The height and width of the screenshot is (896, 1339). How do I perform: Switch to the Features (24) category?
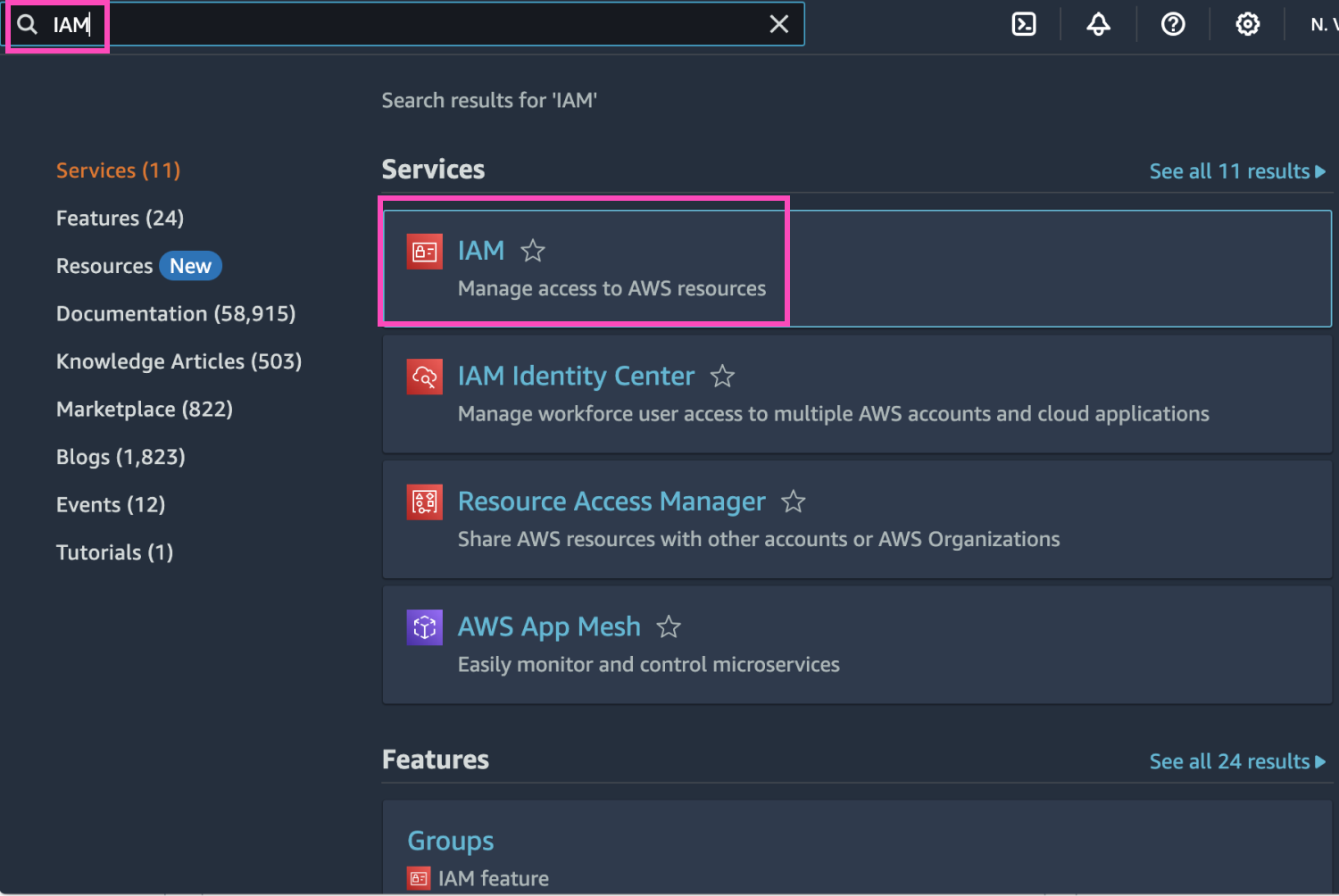tap(120, 218)
